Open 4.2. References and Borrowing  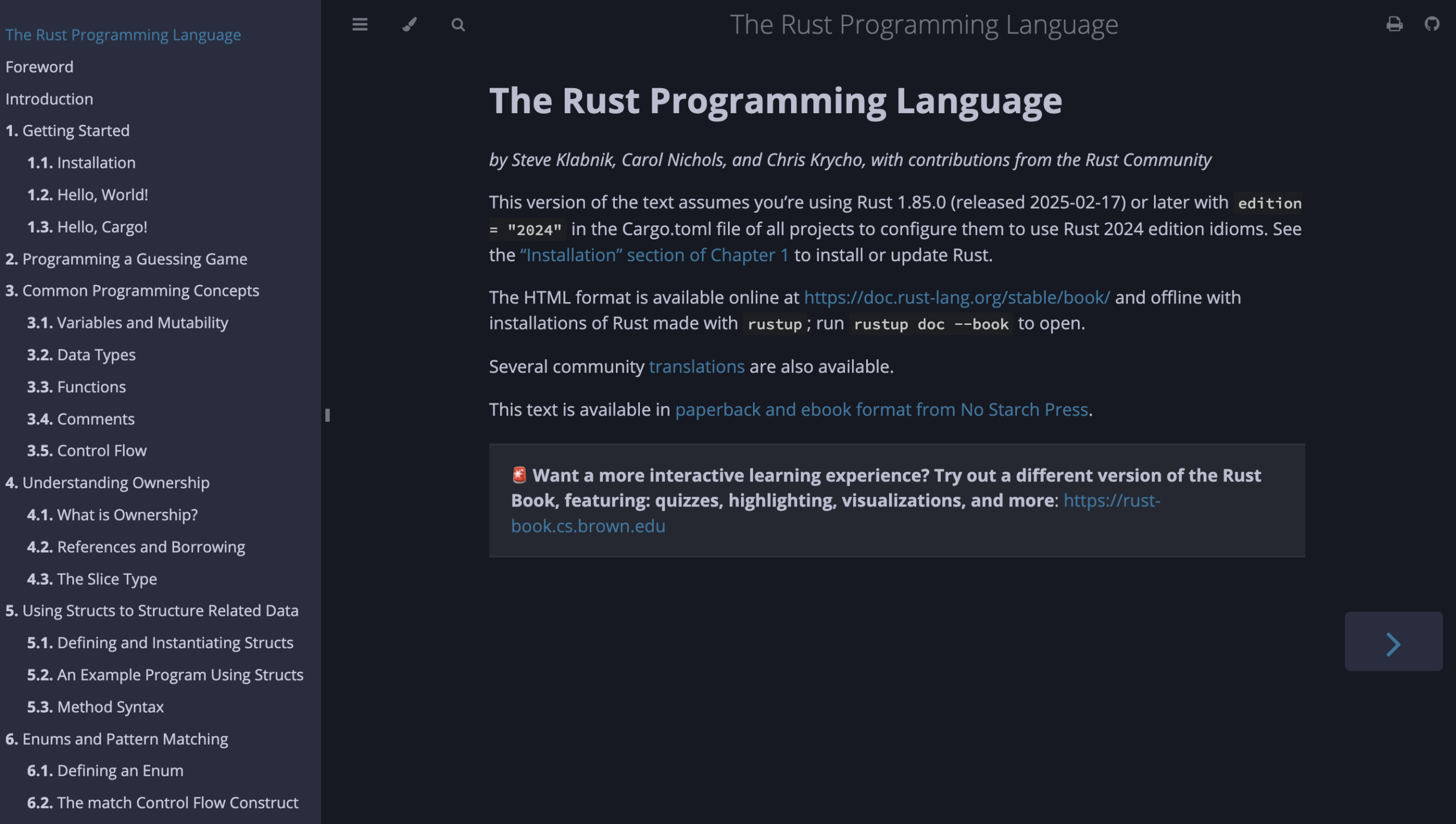coord(136,546)
